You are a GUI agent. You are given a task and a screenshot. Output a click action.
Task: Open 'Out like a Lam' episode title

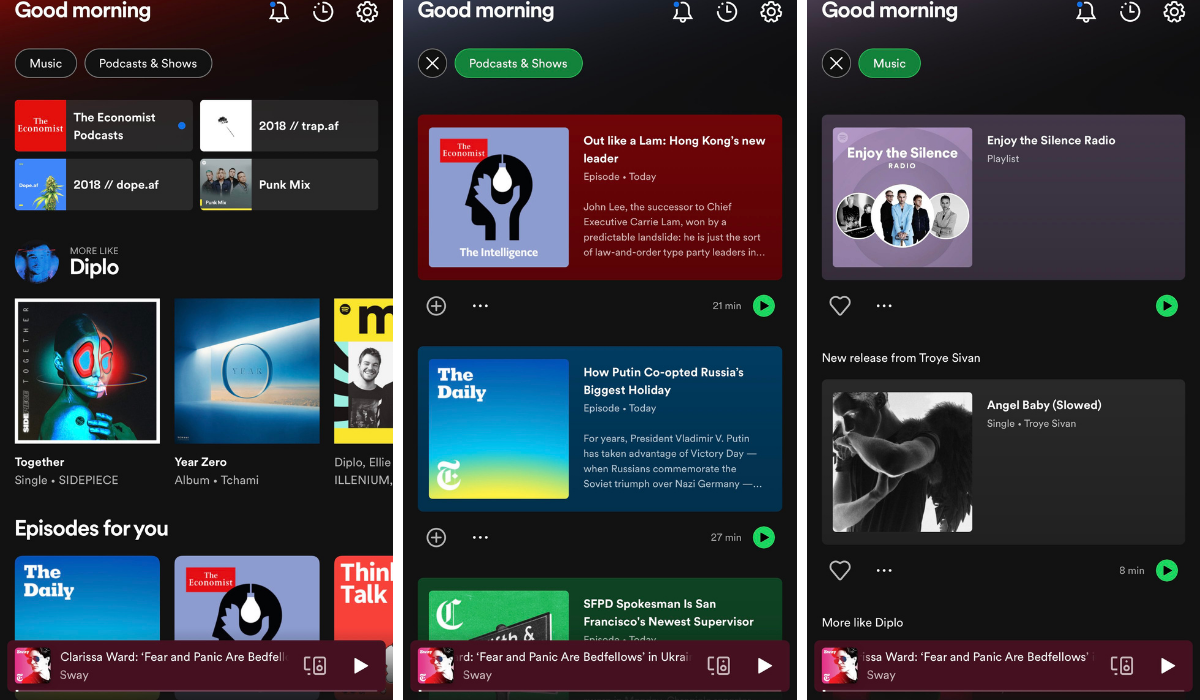675,150
